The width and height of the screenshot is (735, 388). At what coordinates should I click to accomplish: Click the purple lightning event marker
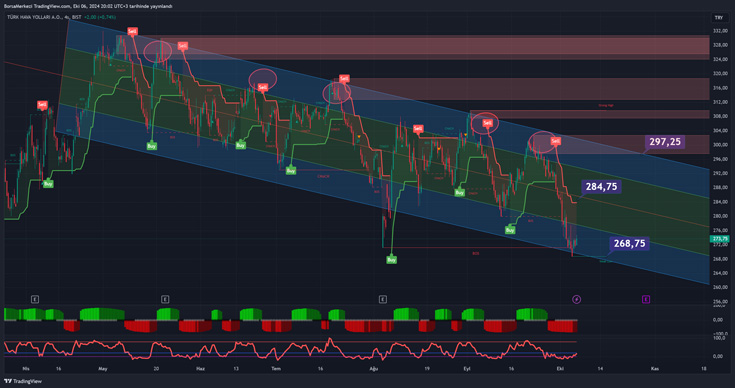[577, 299]
